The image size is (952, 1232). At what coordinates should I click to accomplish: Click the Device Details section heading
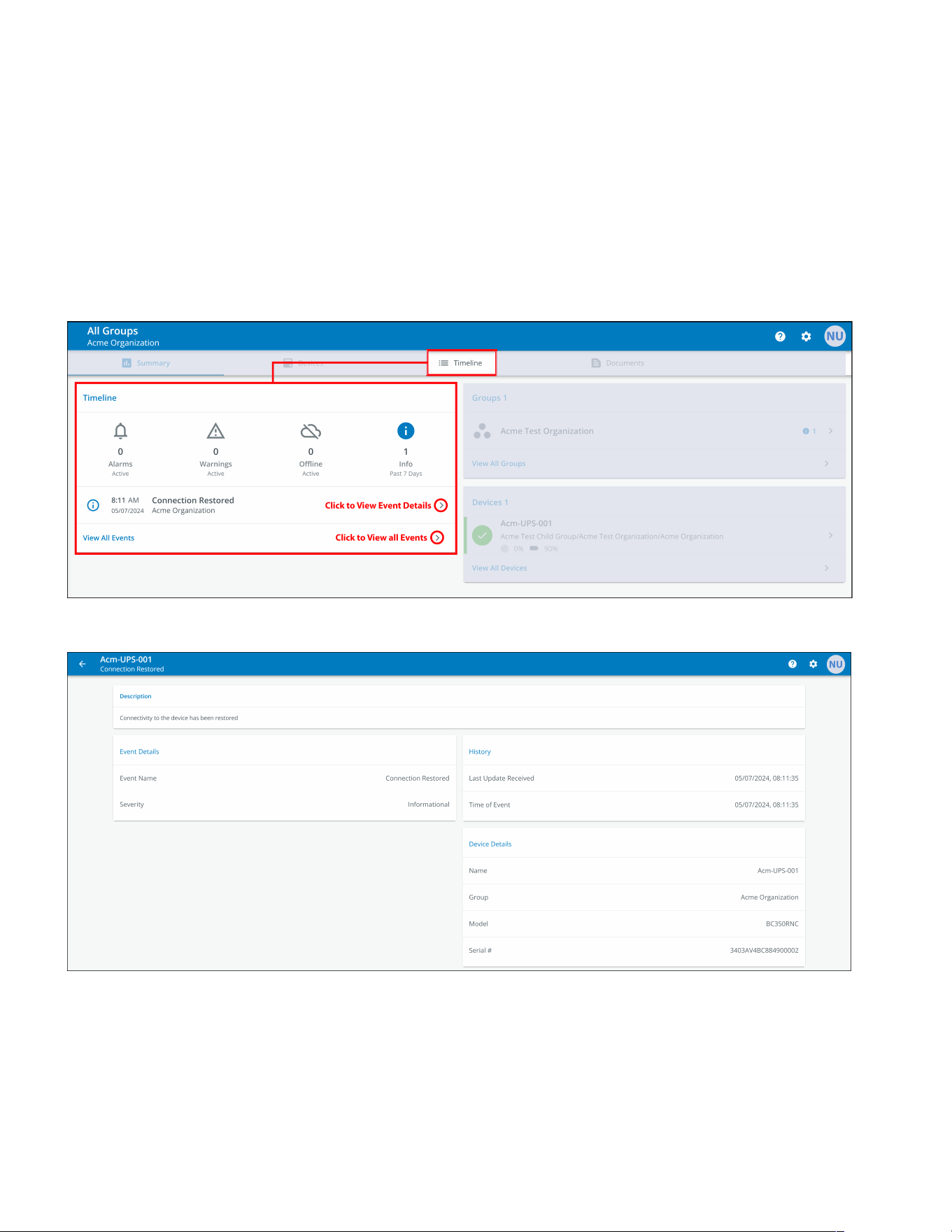490,844
